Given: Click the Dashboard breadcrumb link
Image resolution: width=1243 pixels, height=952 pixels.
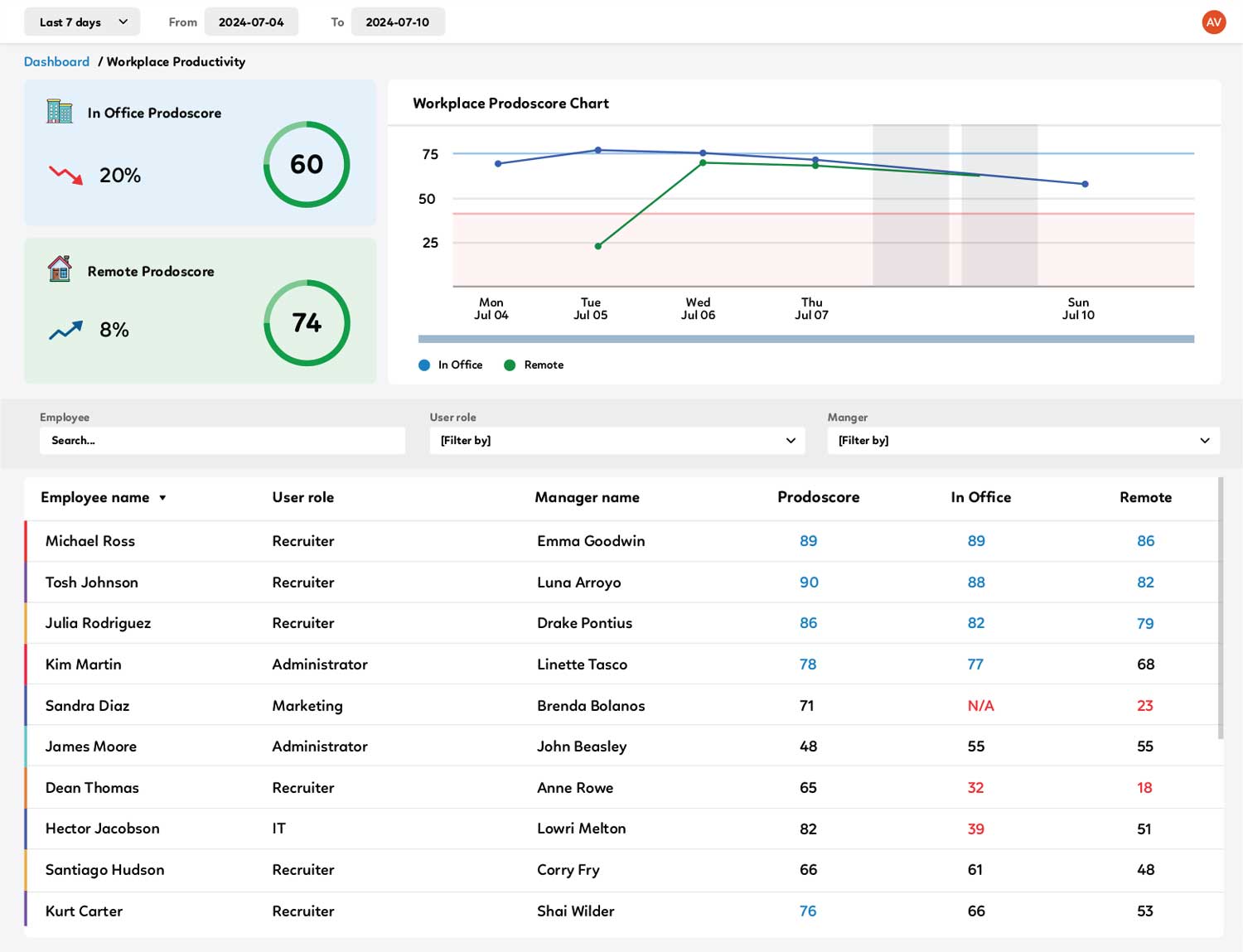Looking at the screenshot, I should coord(56,61).
